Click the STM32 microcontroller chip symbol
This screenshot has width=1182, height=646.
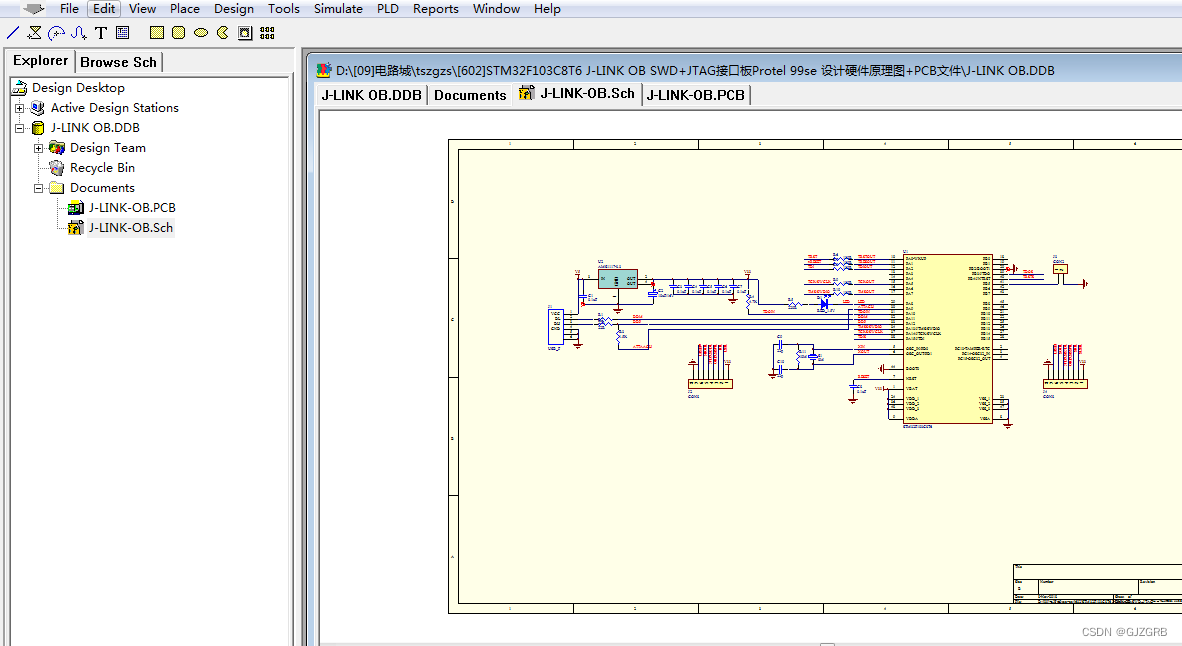click(948, 338)
